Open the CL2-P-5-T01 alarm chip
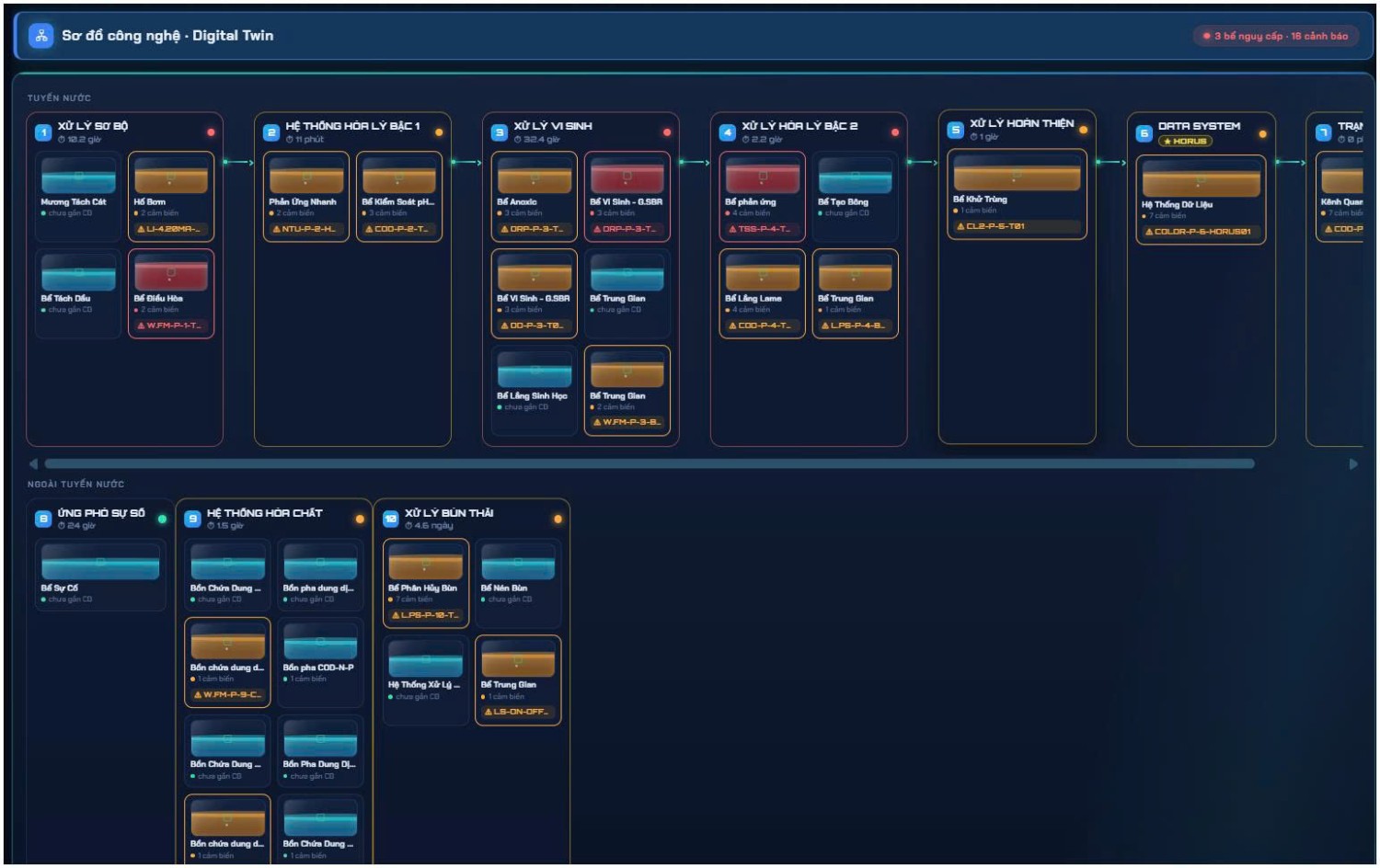The height and width of the screenshot is (868, 1380). pyautogui.click(x=1017, y=226)
